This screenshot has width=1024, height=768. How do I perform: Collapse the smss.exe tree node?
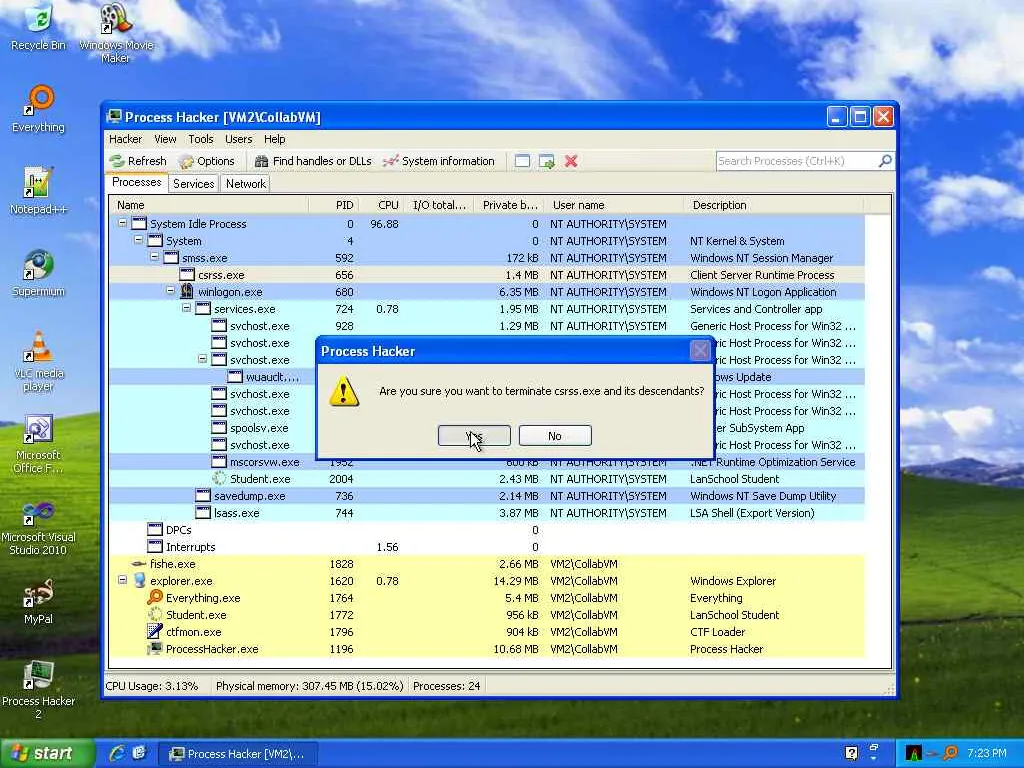point(154,257)
